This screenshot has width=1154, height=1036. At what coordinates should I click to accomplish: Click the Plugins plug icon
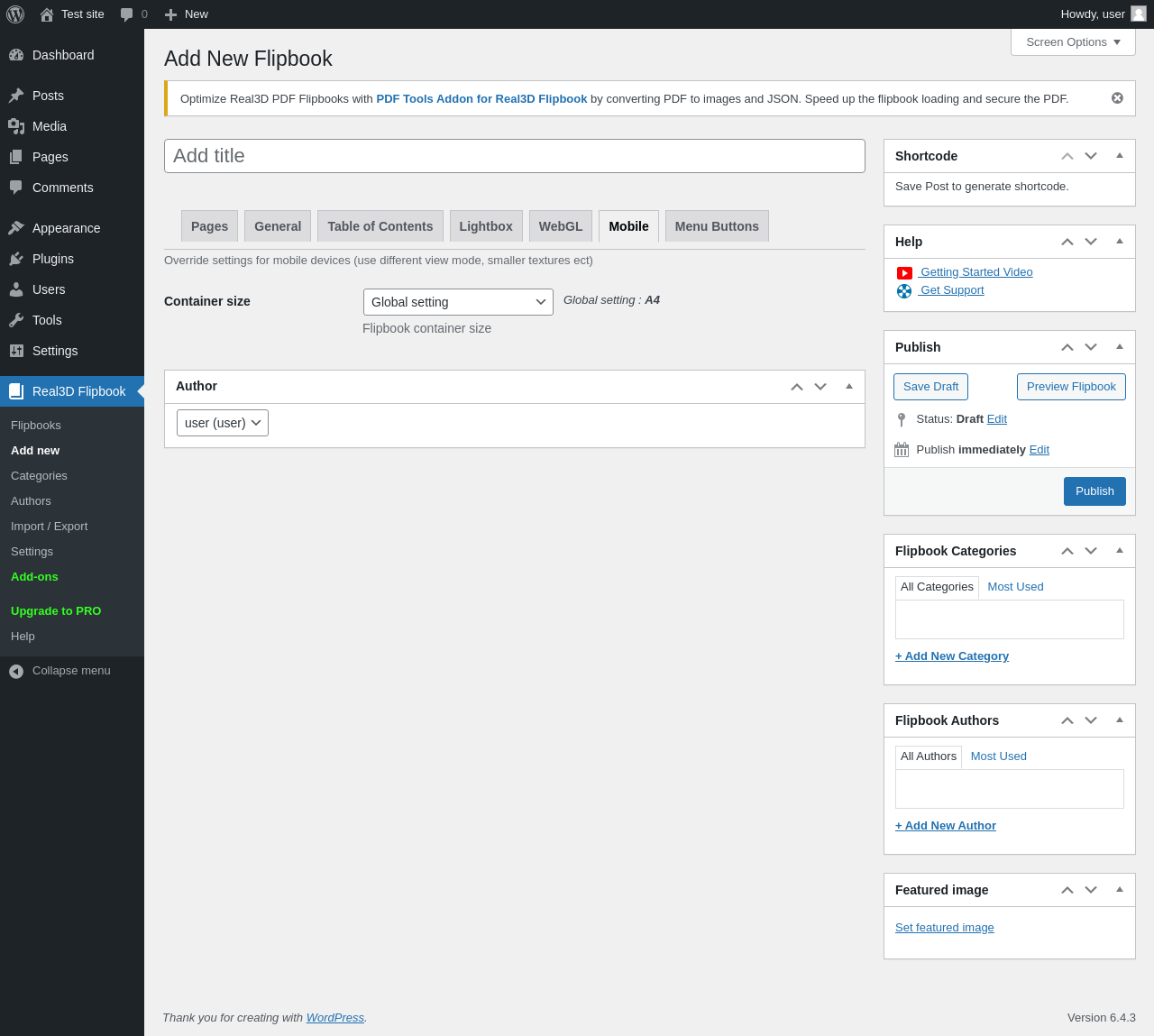point(16,259)
